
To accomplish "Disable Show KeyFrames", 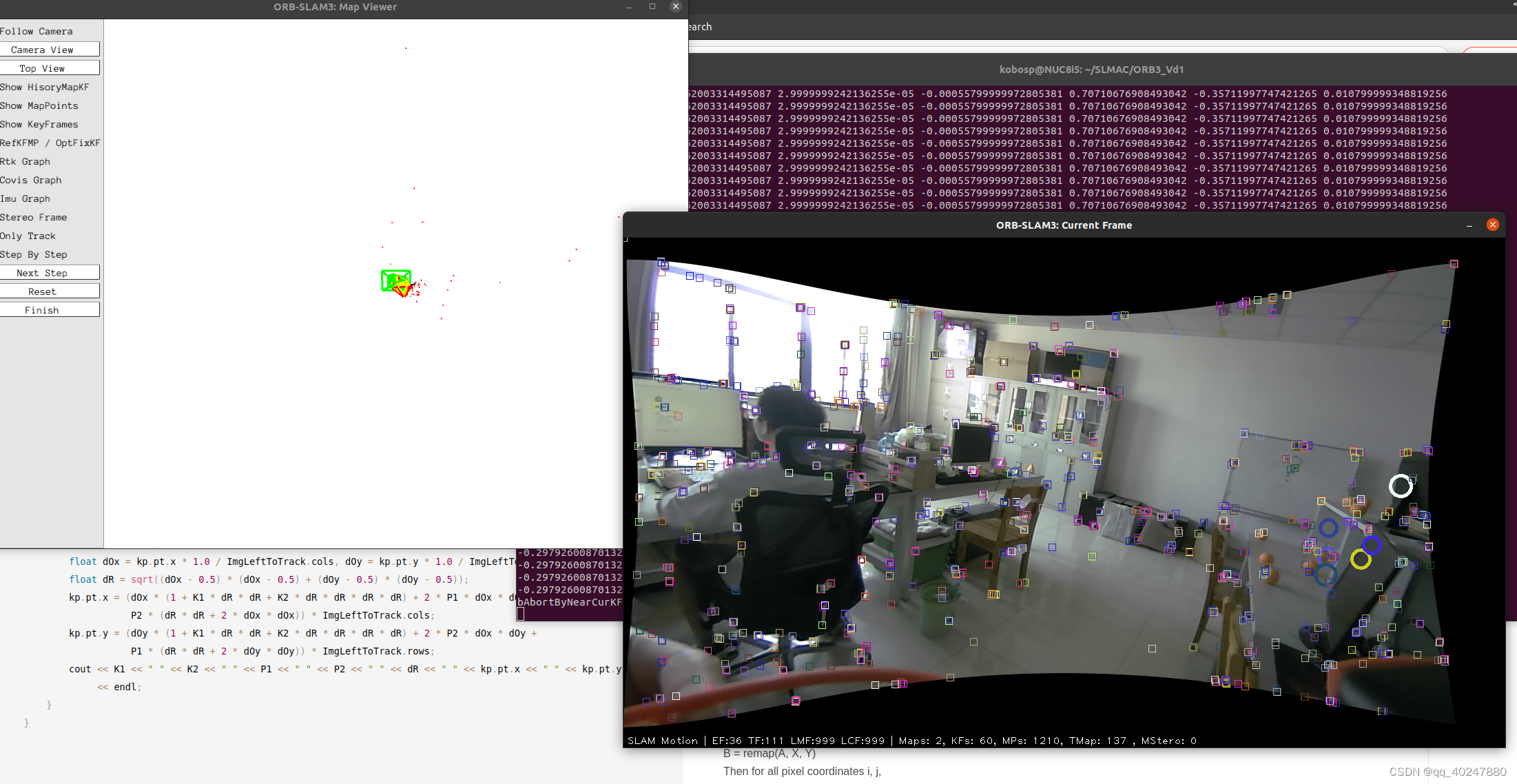I will click(x=39, y=124).
